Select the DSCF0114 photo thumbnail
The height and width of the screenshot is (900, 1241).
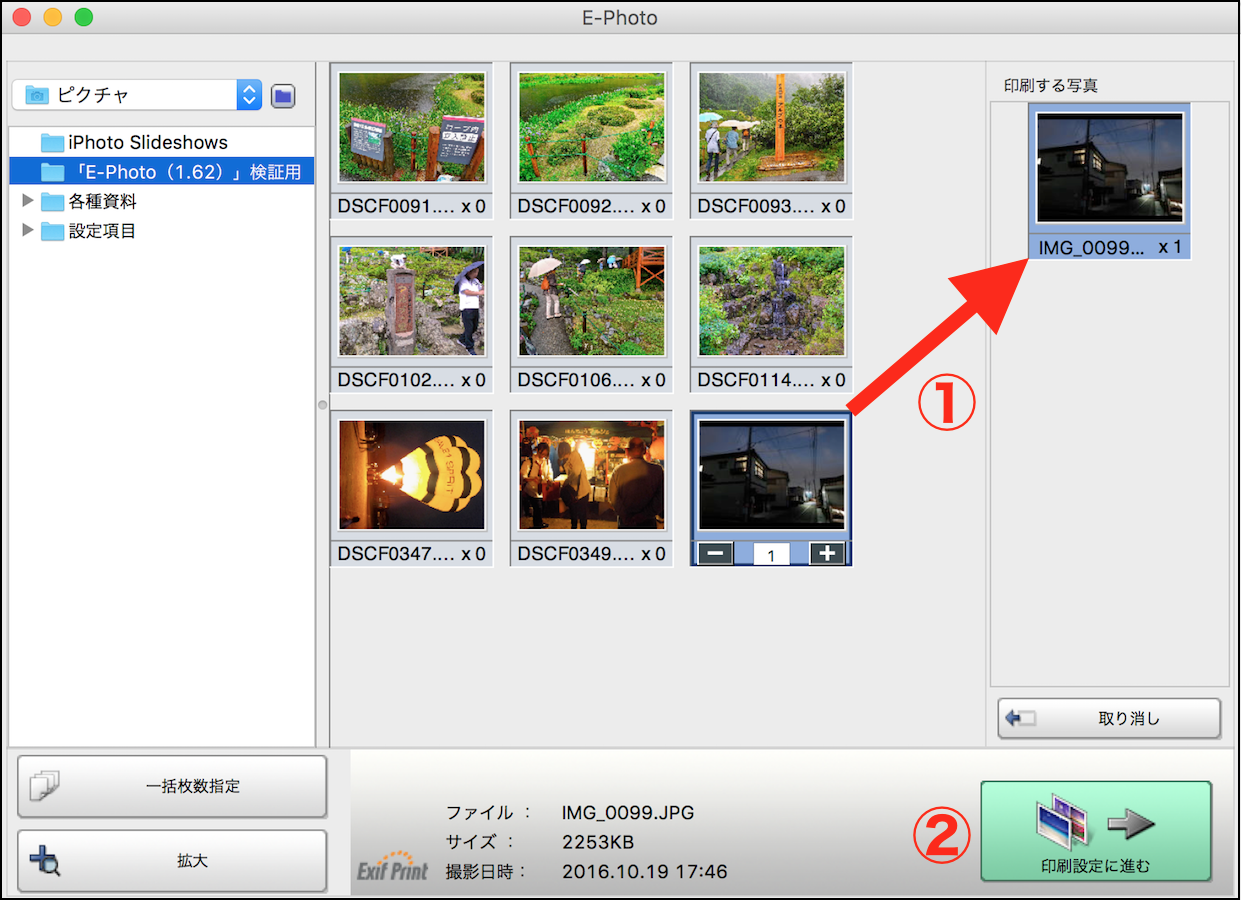[771, 301]
